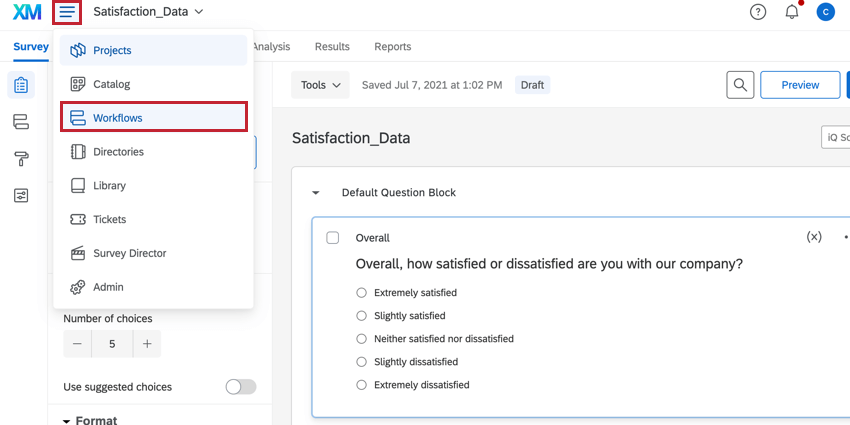Click the Preview button
850x425 pixels.
click(799, 85)
